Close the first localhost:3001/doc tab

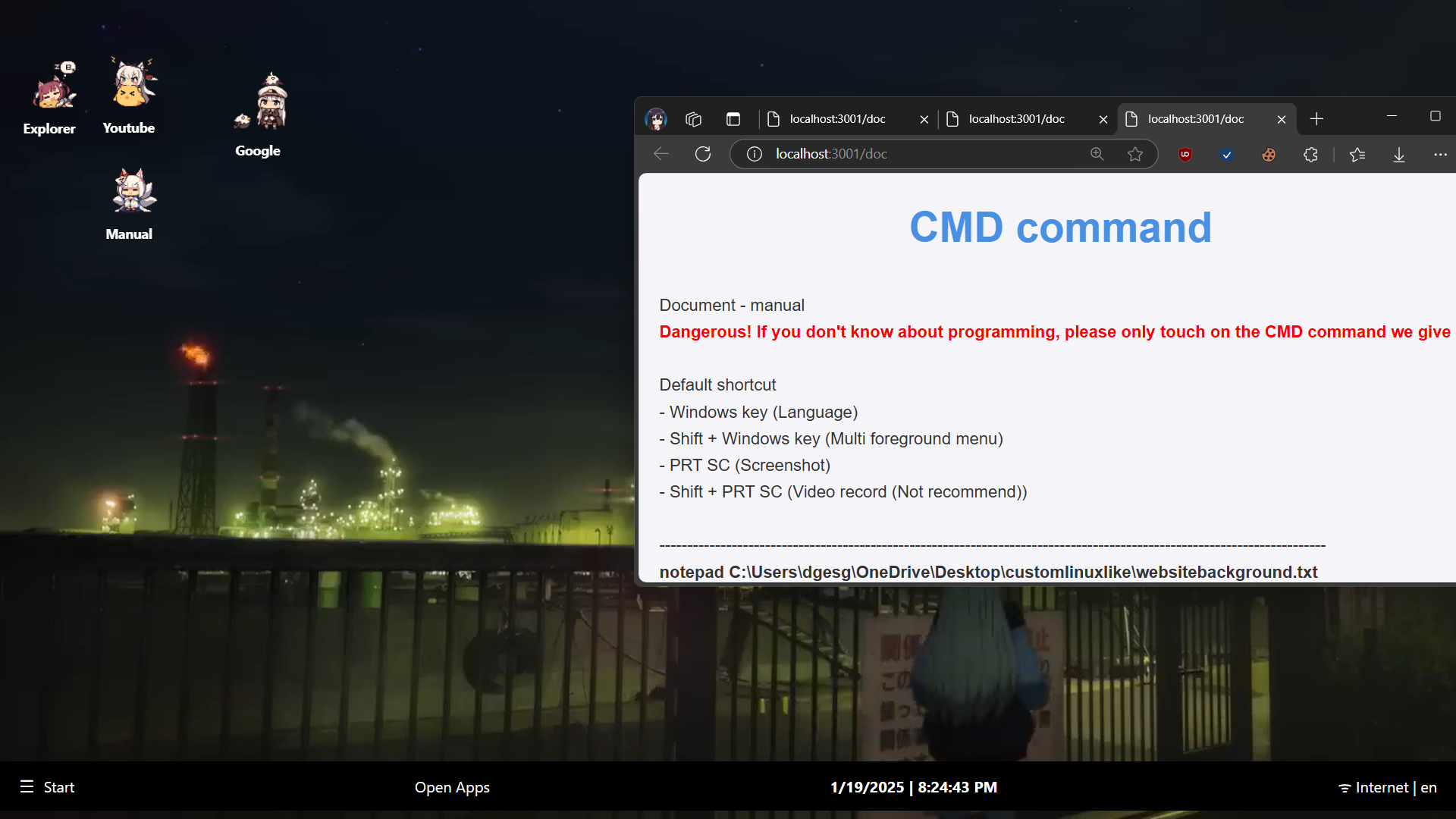click(x=924, y=119)
